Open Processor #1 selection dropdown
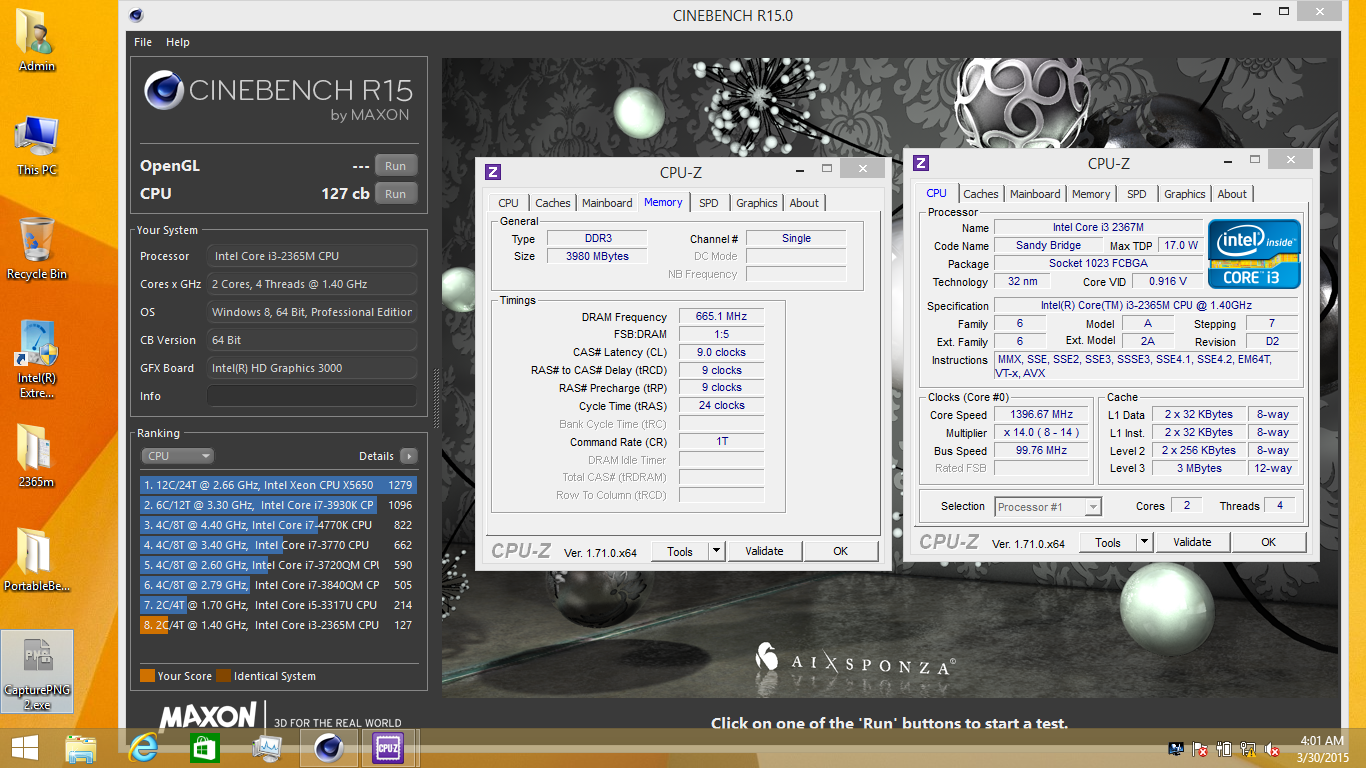This screenshot has width=1366, height=768. 1047,507
